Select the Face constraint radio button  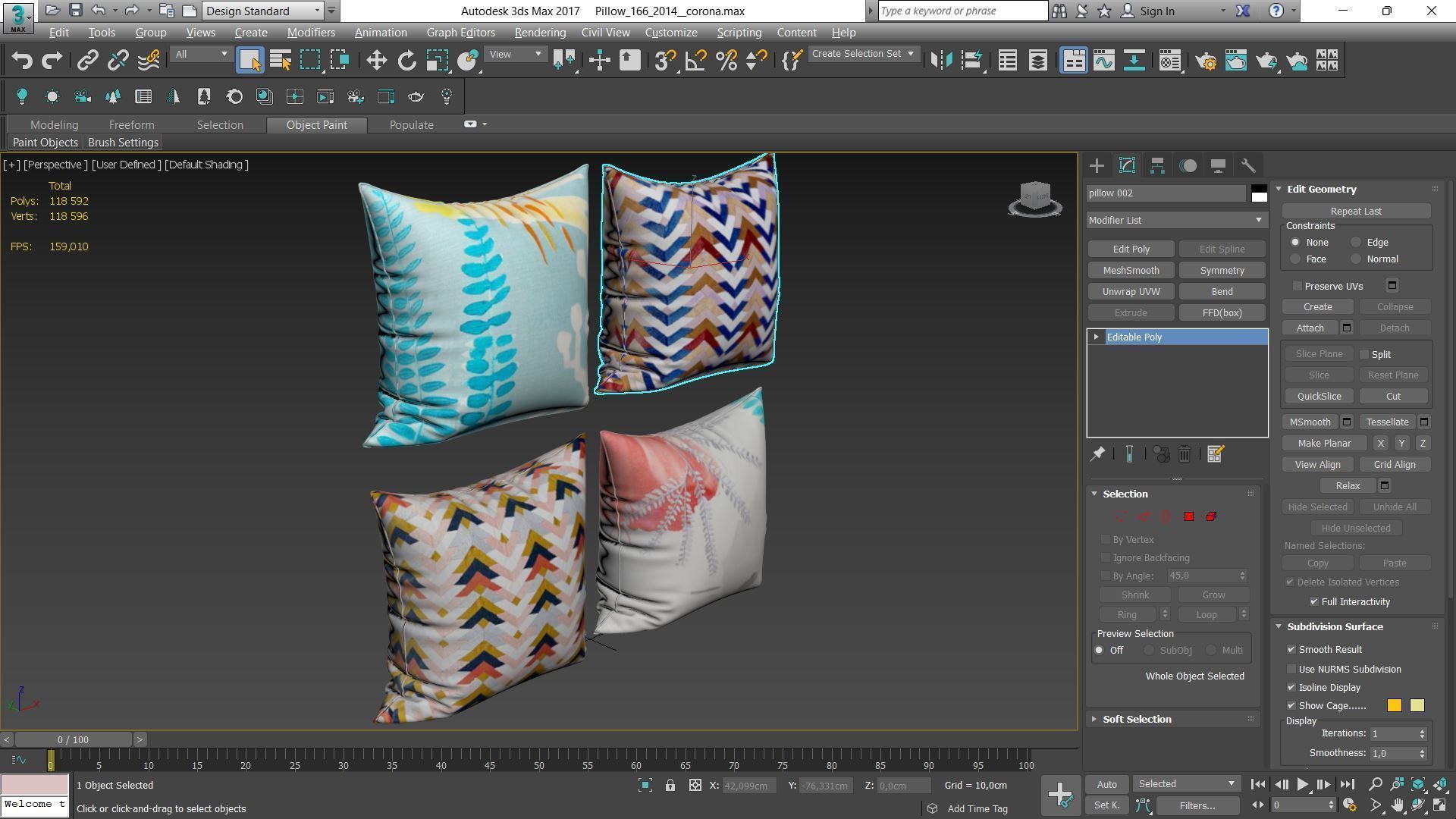click(x=1295, y=259)
